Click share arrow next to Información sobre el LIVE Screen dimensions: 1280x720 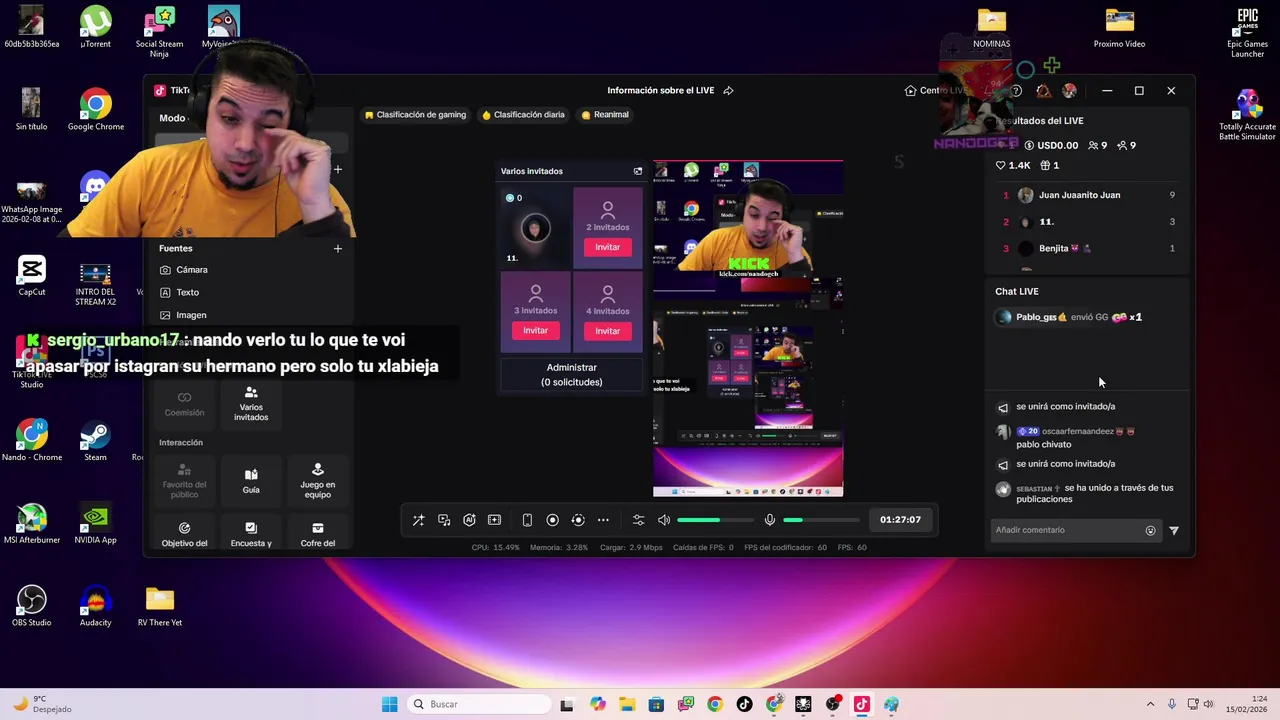point(728,90)
